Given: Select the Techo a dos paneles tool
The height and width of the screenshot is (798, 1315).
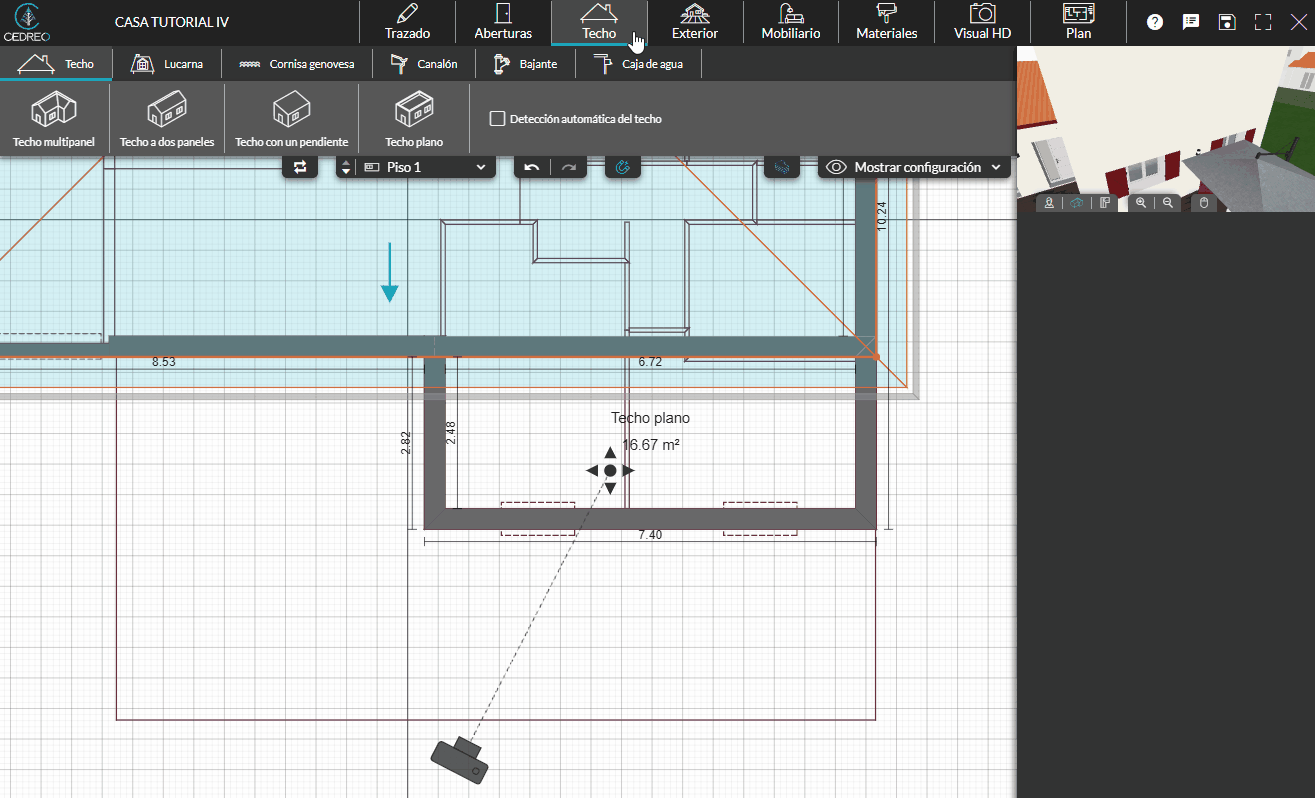Looking at the screenshot, I should coord(168,118).
